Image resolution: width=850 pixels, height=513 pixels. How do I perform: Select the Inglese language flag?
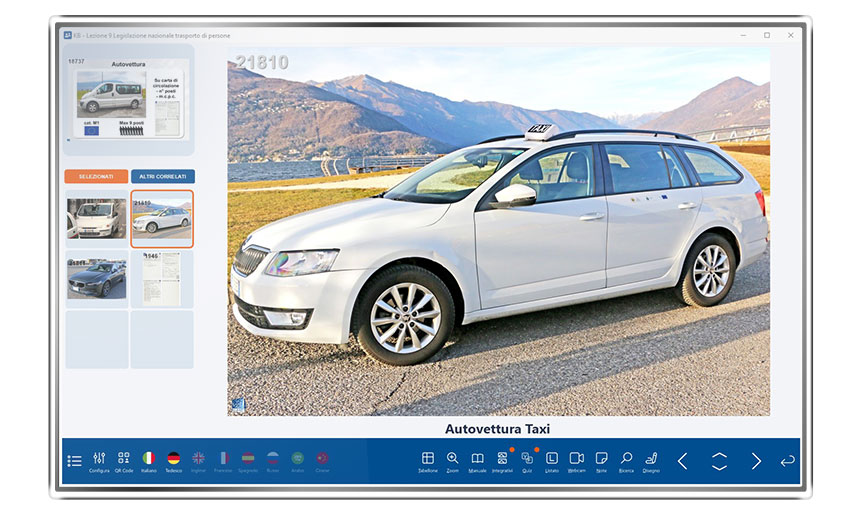(199, 460)
